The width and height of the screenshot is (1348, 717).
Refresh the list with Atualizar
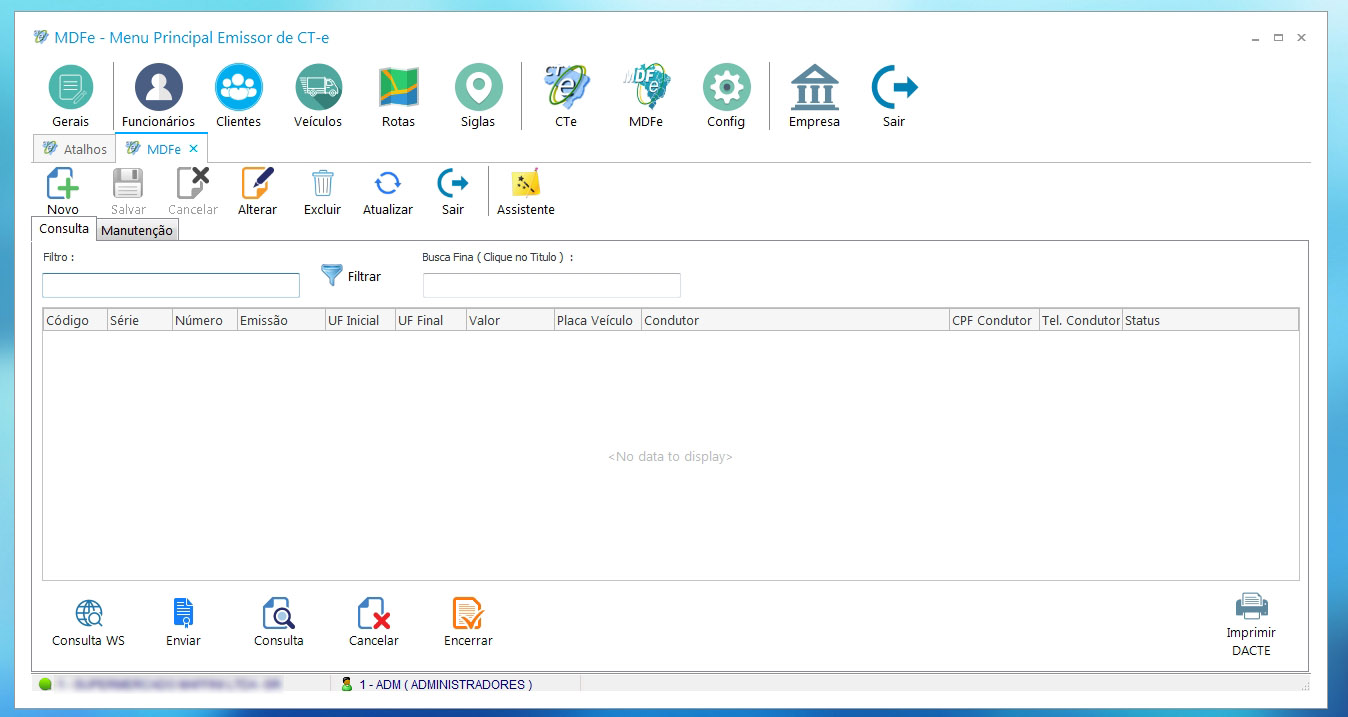[388, 185]
